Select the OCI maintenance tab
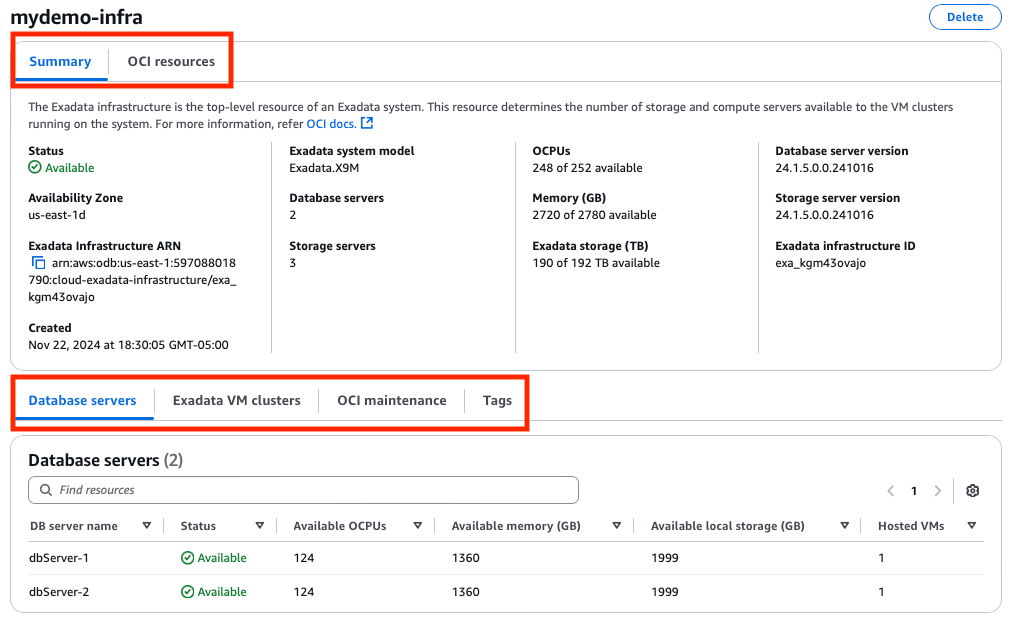The width and height of the screenshot is (1012, 627). [x=391, y=401]
